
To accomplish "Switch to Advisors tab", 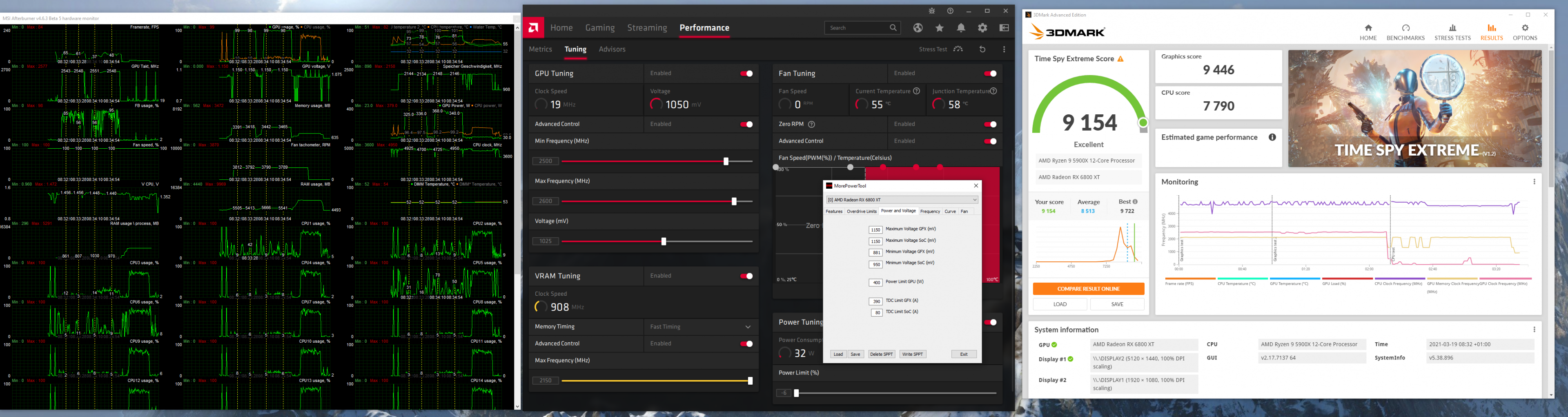I will point(612,49).
